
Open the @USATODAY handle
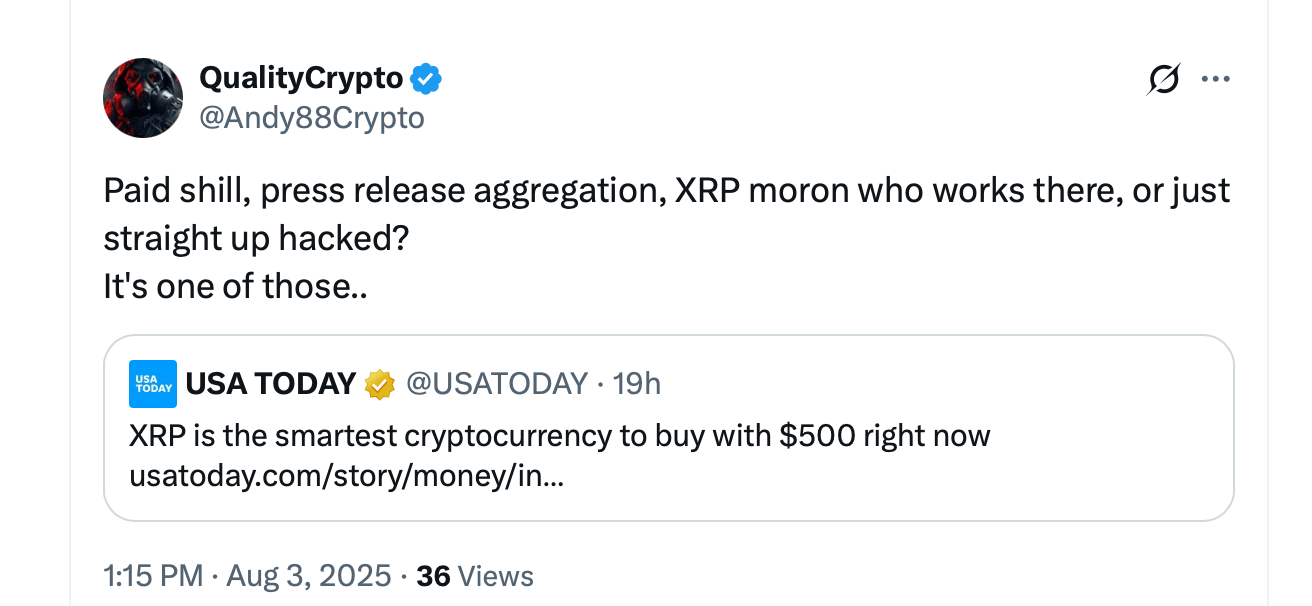pos(496,383)
